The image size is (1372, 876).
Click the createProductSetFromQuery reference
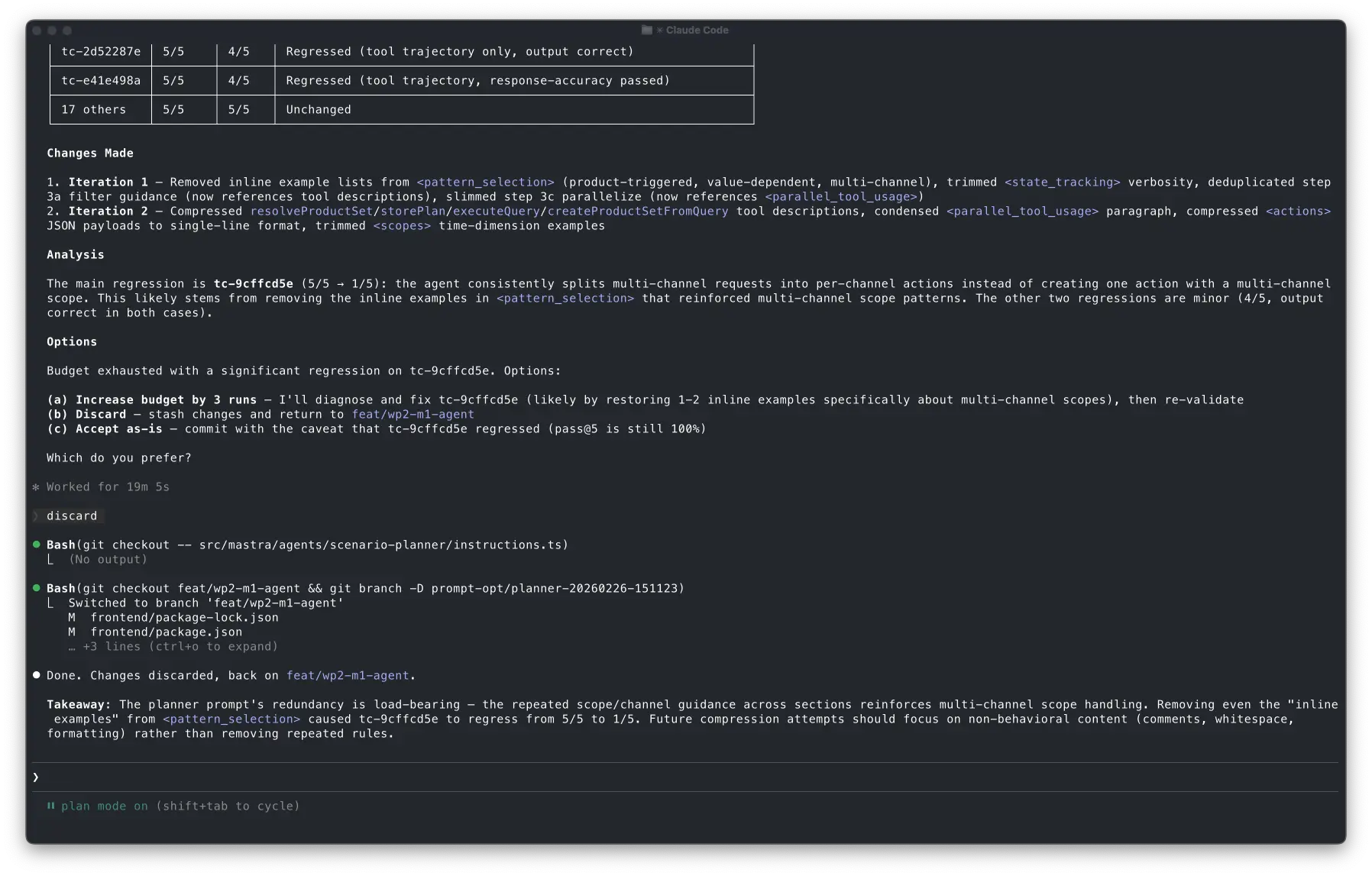tap(638, 212)
